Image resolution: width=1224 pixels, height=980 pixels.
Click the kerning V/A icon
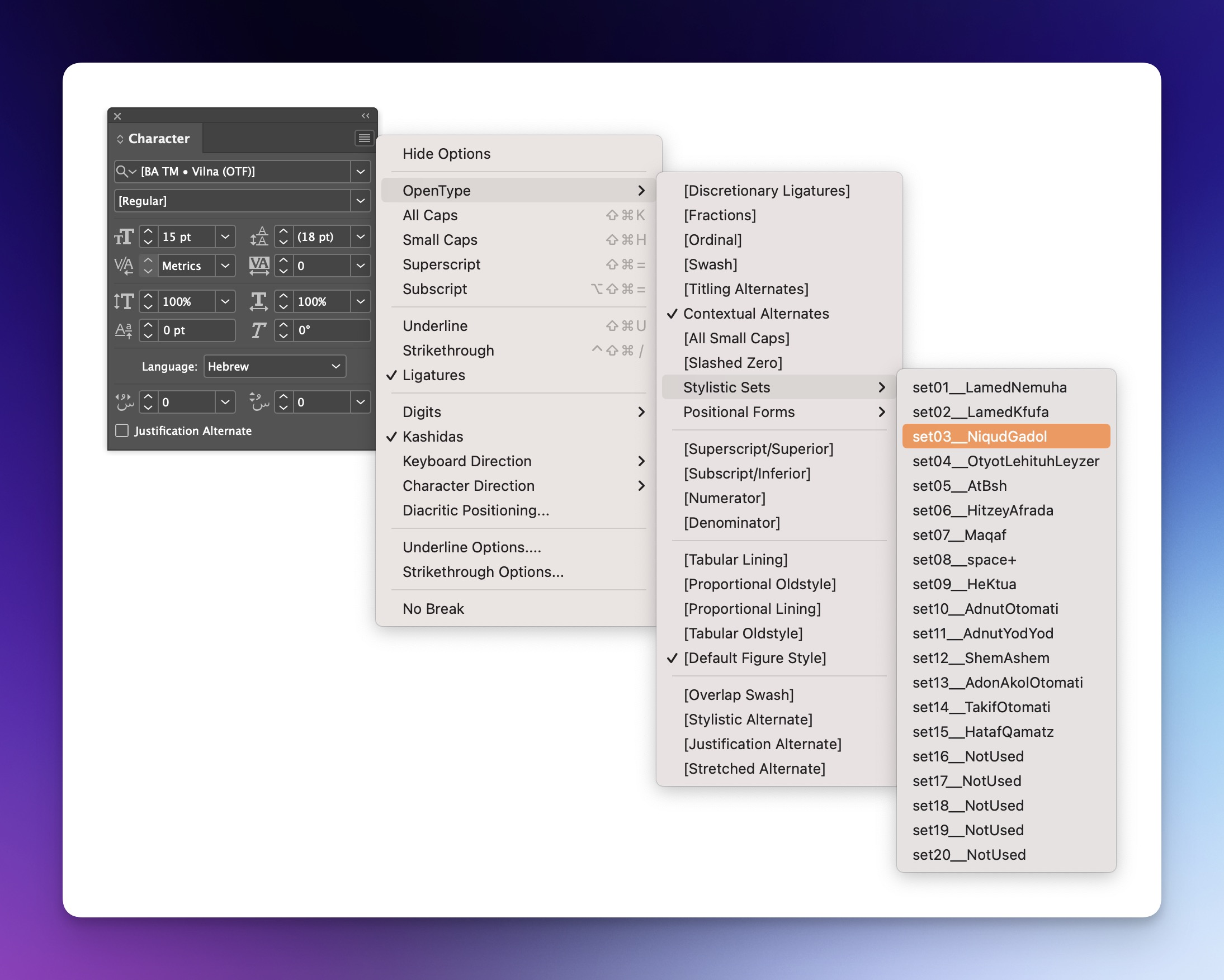[124, 266]
